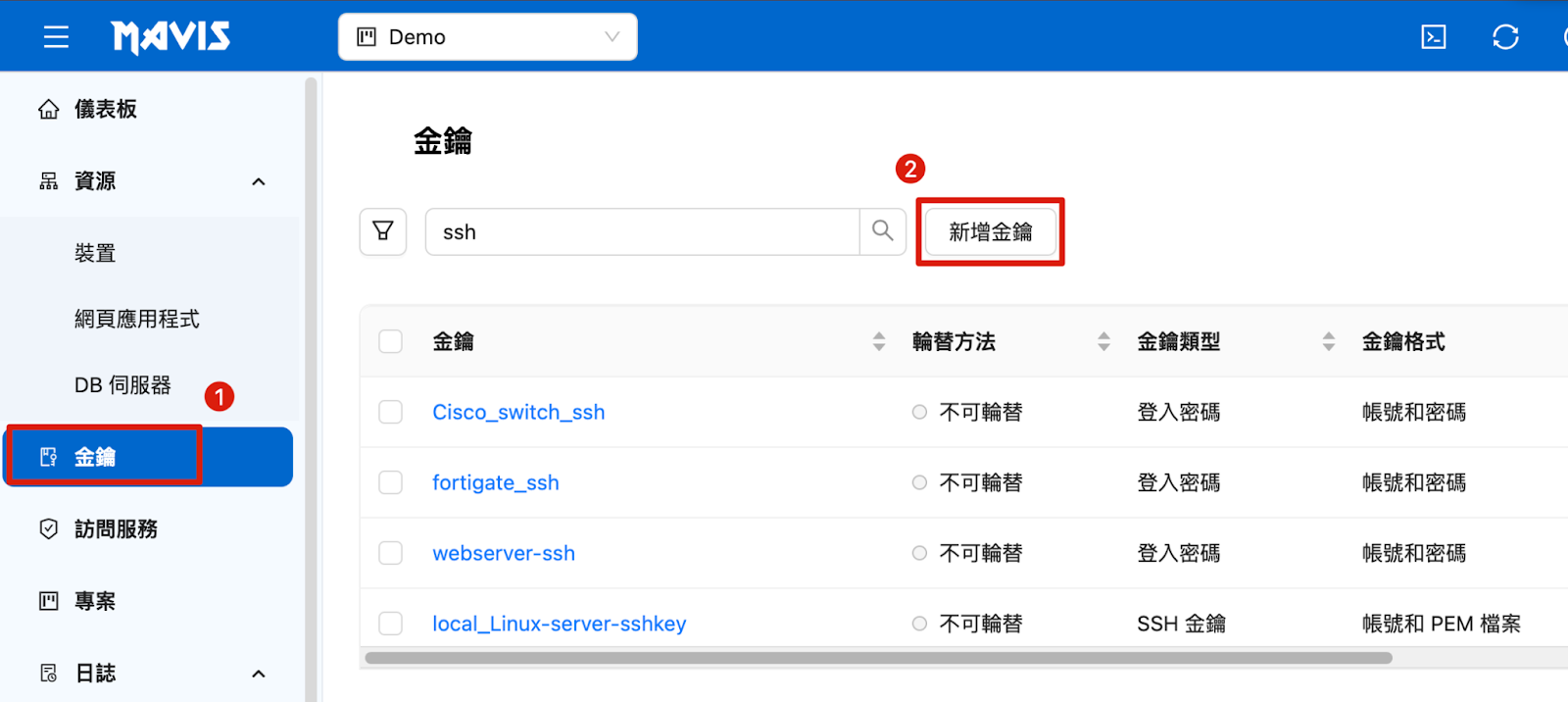Click the horizontal table scrollbar
The width and height of the screenshot is (1568, 702).
[877, 658]
